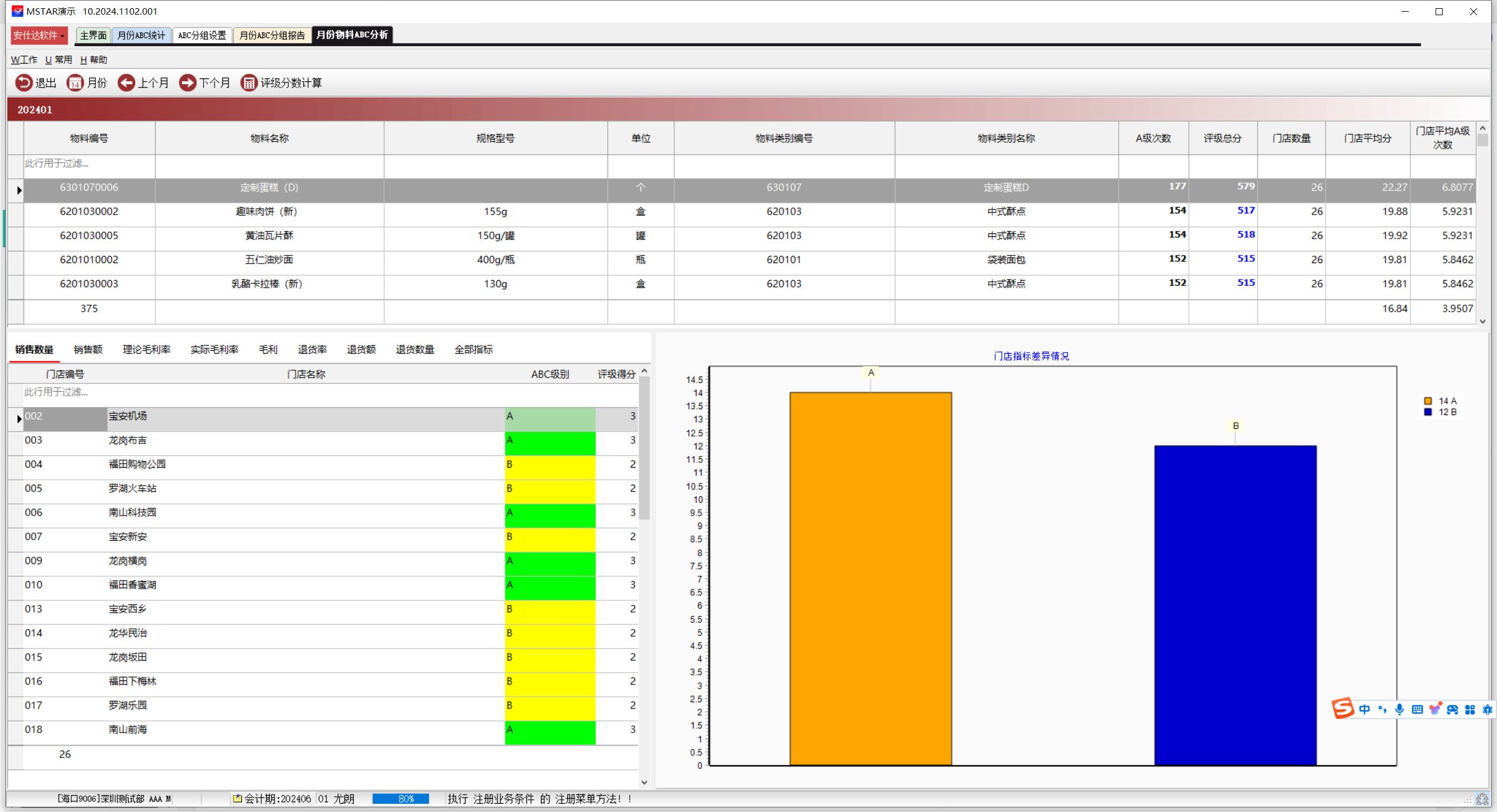Image resolution: width=1497 pixels, height=812 pixels.
Task: Open the 安仕达软件 dropdown menu
Action: [39, 35]
